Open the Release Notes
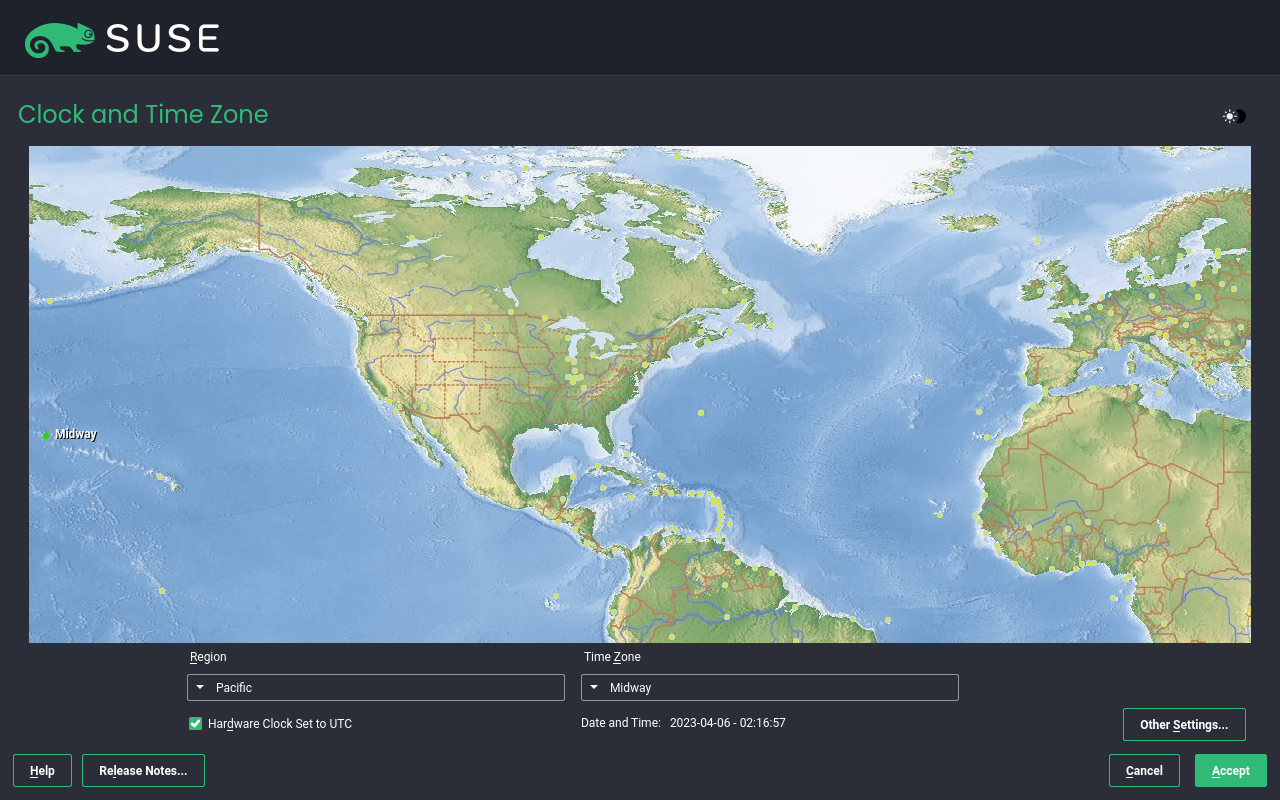 coord(143,771)
